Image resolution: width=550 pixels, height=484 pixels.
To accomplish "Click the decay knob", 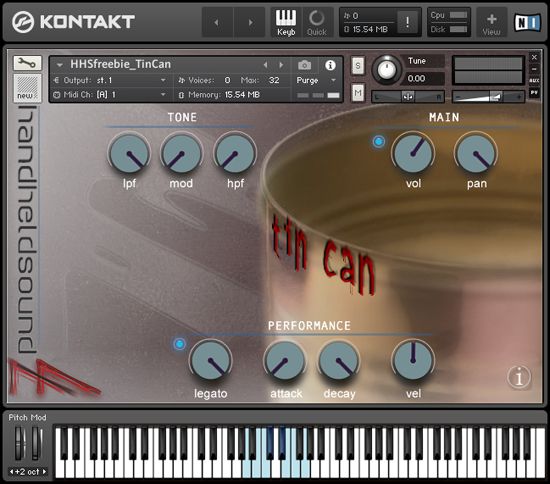I will point(339,361).
